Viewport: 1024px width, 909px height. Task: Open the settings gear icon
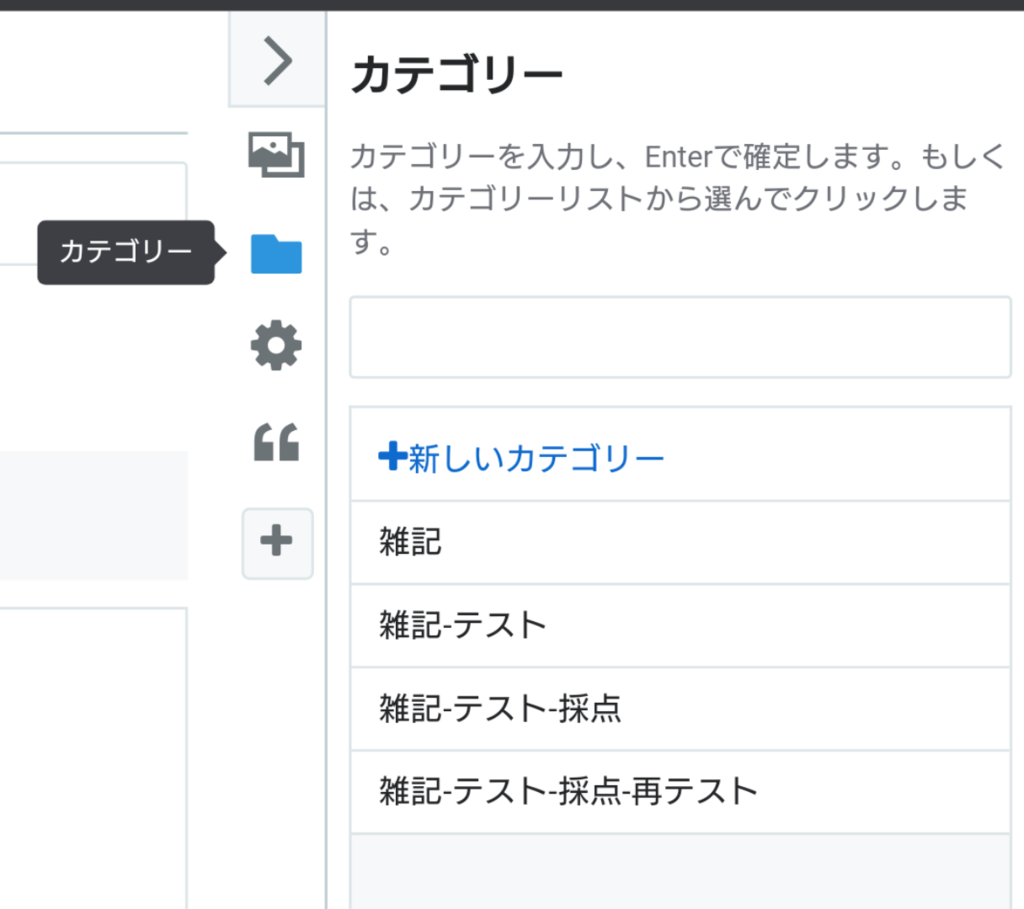277,344
